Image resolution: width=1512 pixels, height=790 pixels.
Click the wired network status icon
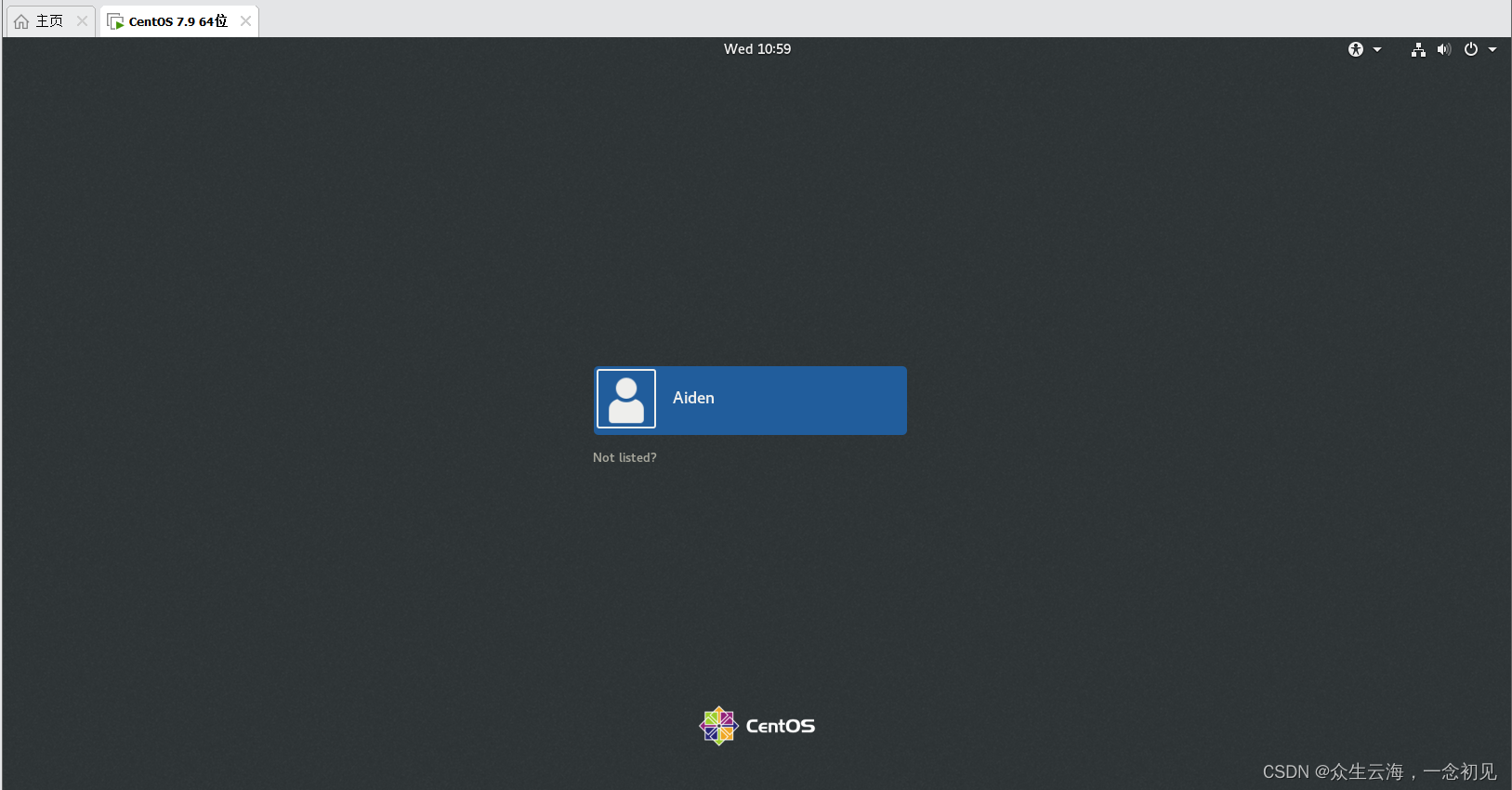[1418, 49]
